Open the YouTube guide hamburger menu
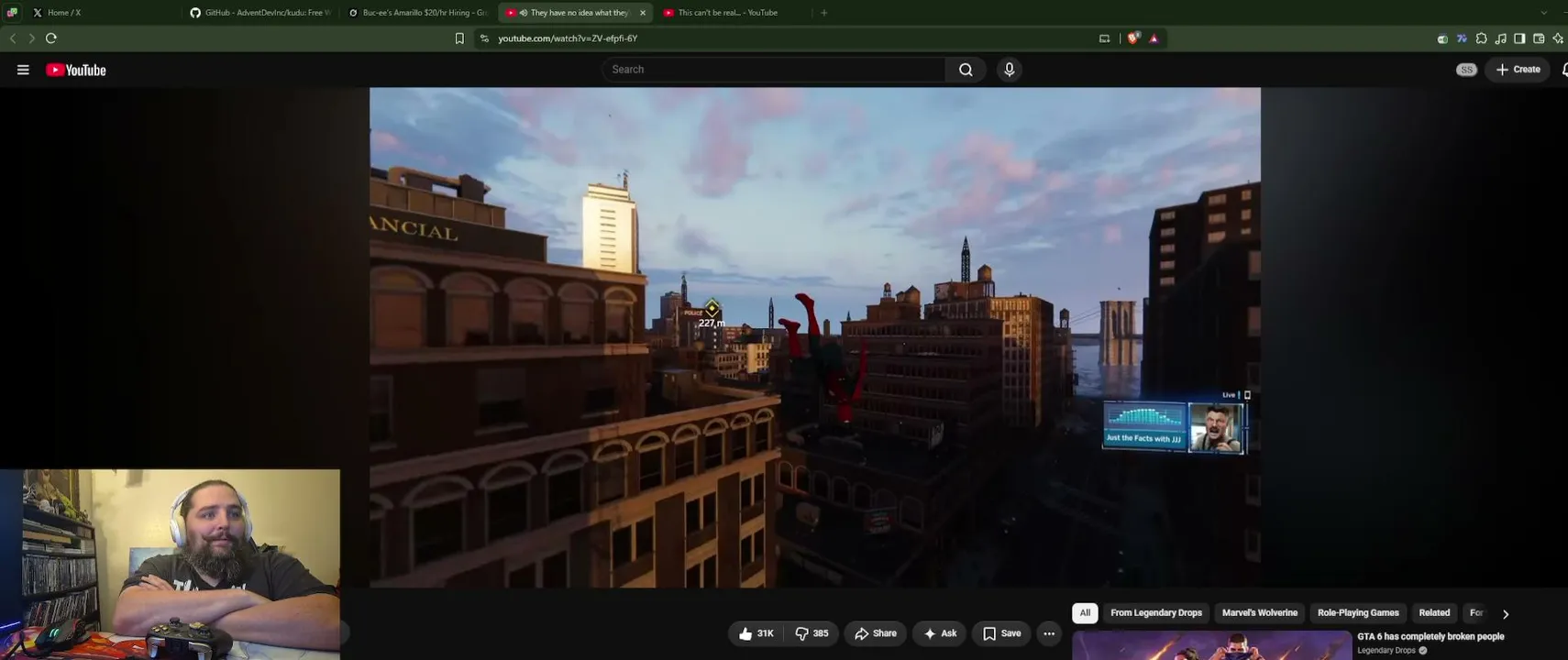1568x660 pixels. pyautogui.click(x=23, y=70)
